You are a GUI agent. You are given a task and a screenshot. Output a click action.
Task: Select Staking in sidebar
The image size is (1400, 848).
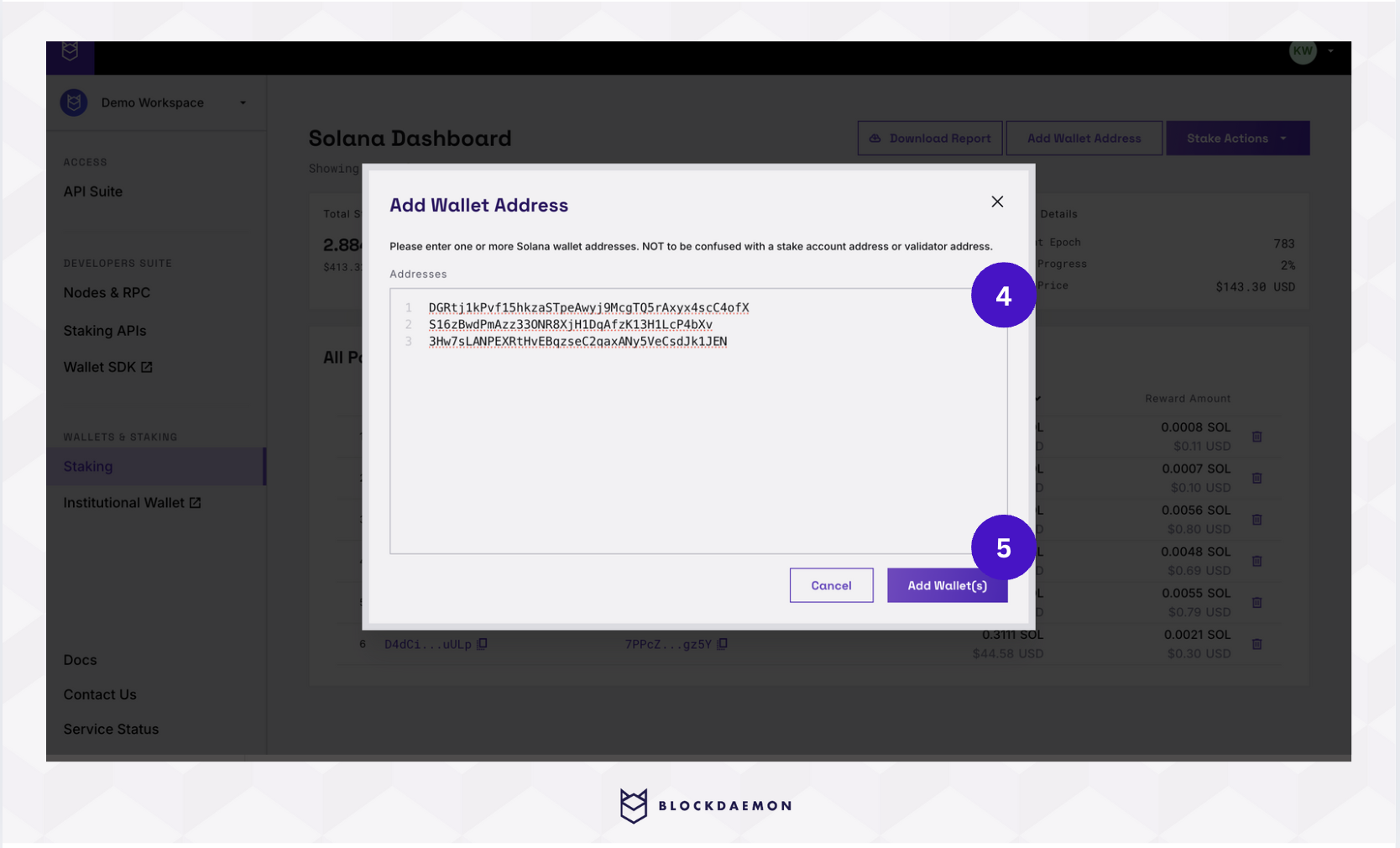155,466
